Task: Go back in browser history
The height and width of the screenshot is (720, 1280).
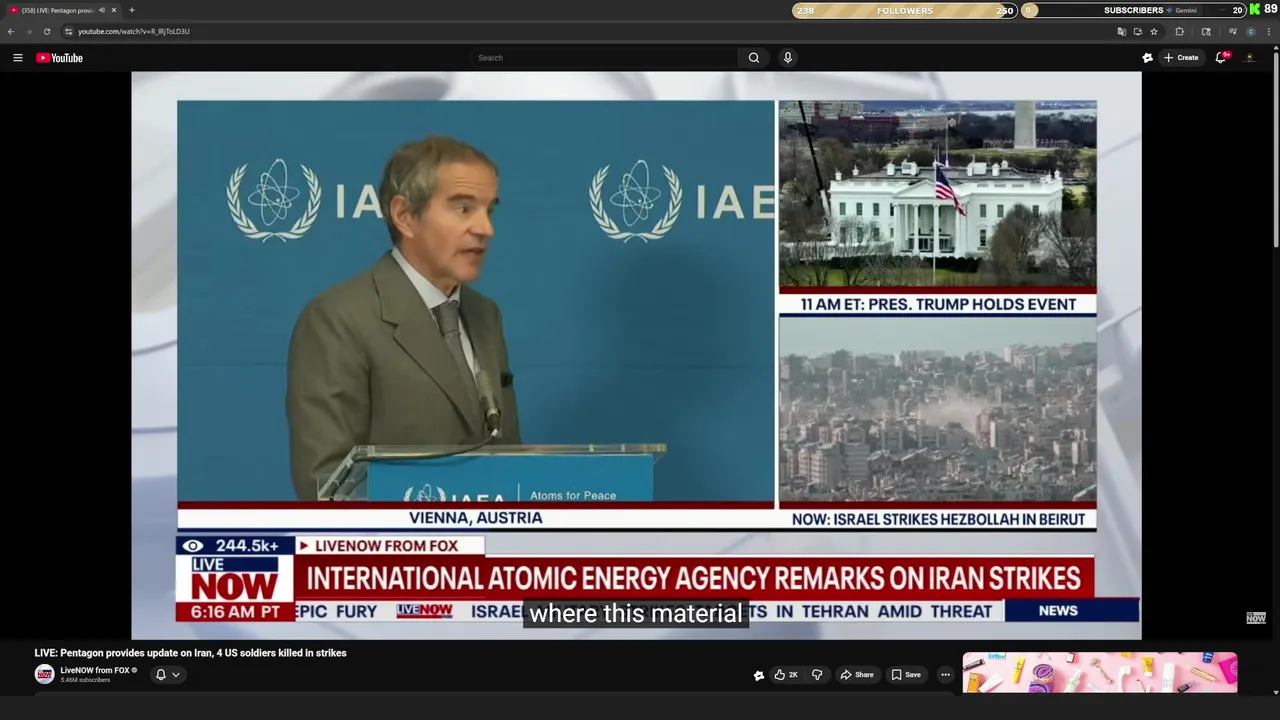Action: pos(11,31)
